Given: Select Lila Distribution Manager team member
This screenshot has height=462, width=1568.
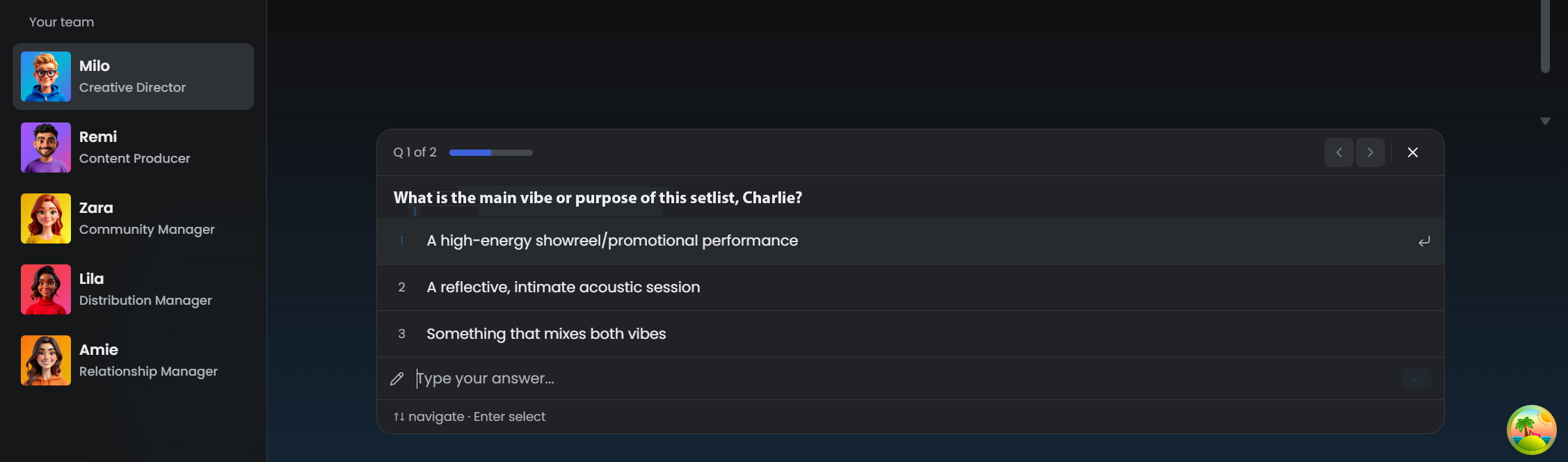Looking at the screenshot, I should [133, 289].
